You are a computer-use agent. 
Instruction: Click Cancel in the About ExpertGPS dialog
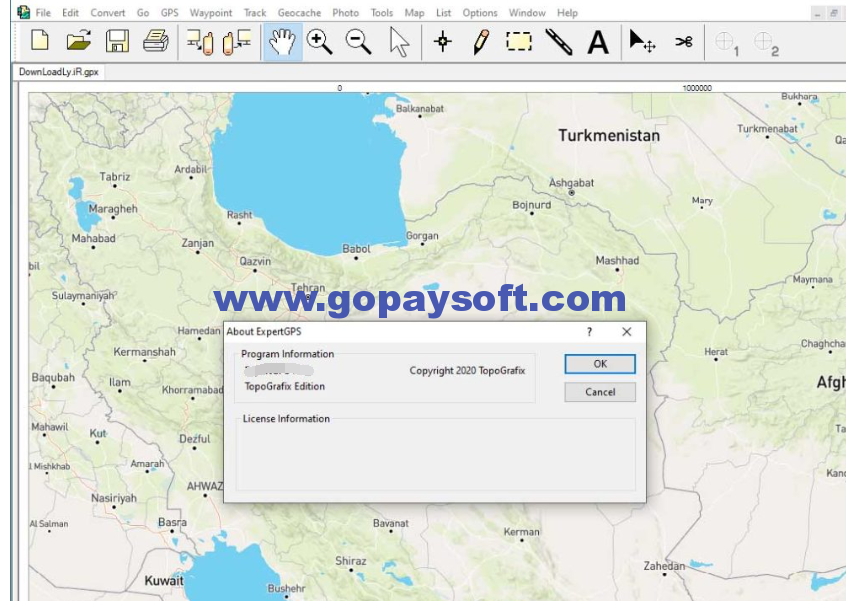click(x=600, y=392)
